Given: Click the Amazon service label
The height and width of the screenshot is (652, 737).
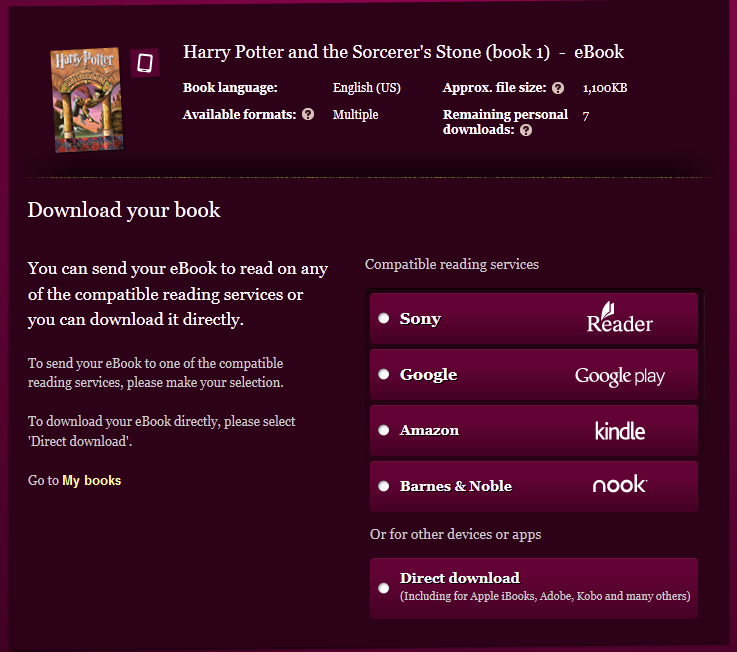Looking at the screenshot, I should point(429,430).
